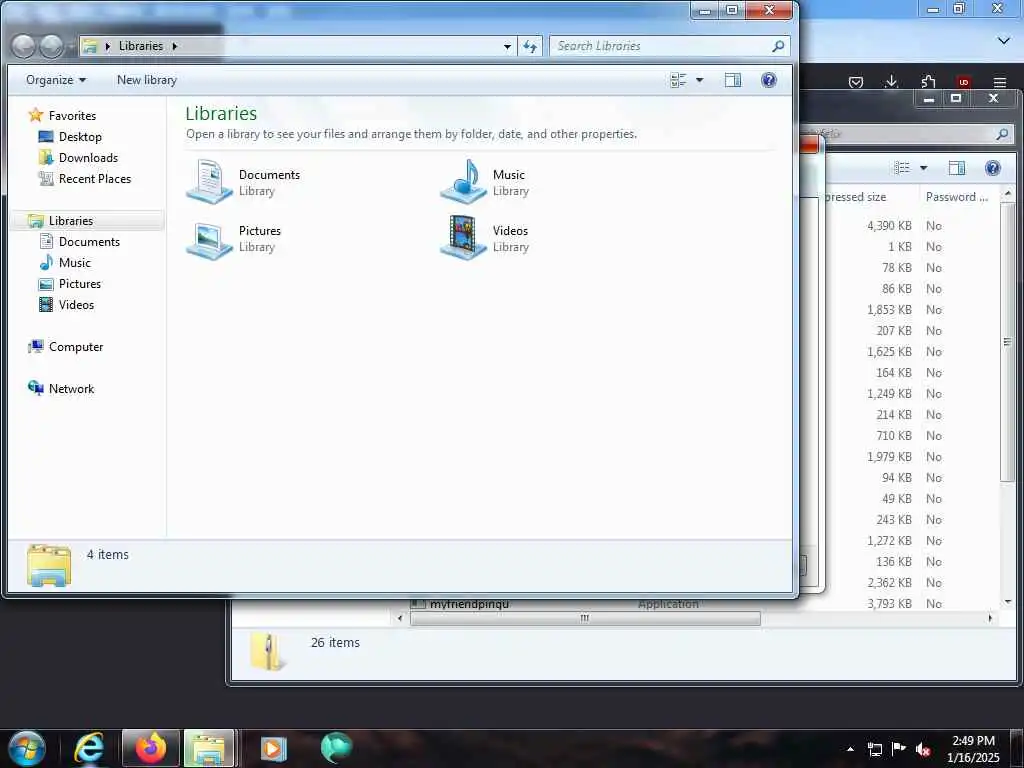1024x768 pixels.
Task: Select Pictures under Libraries in sidebar
Action: click(80, 283)
